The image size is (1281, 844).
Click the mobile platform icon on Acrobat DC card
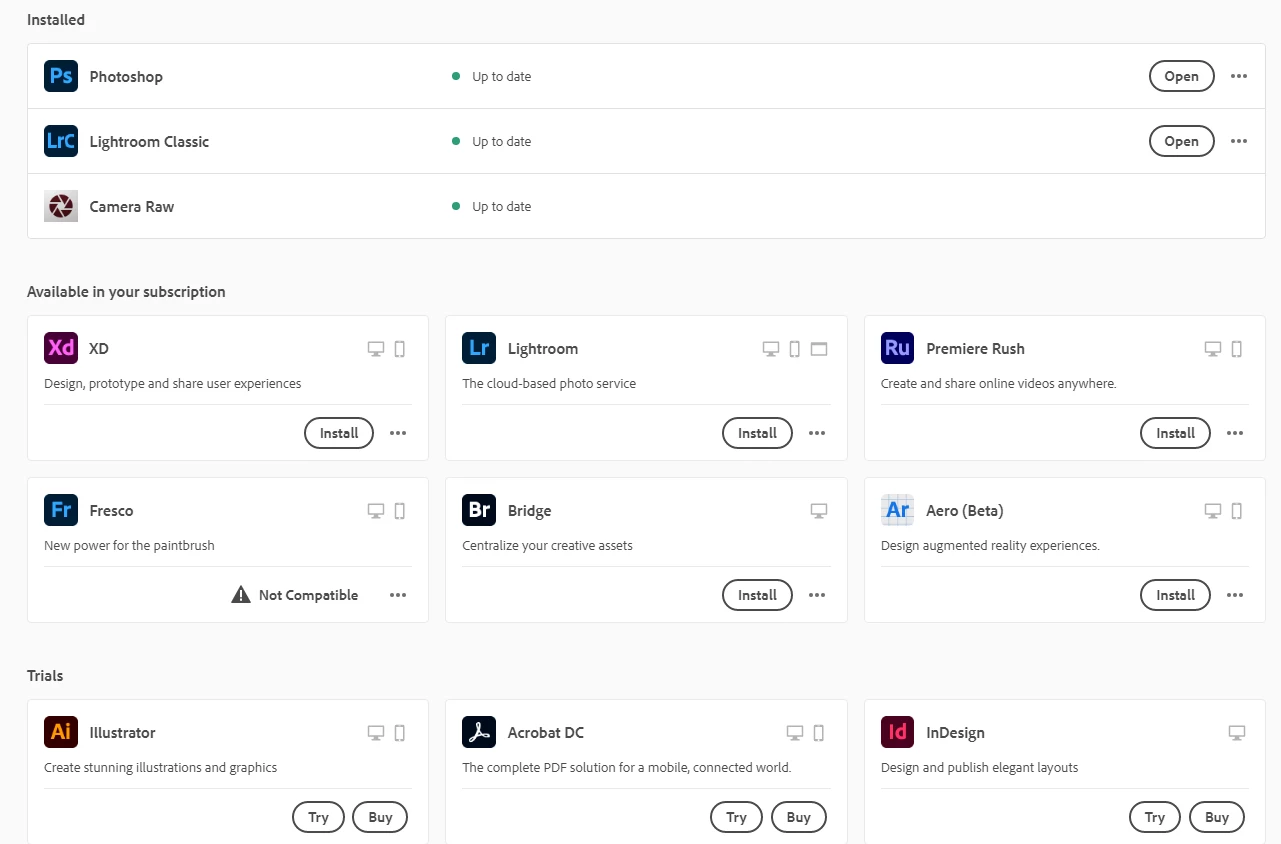coord(819,733)
